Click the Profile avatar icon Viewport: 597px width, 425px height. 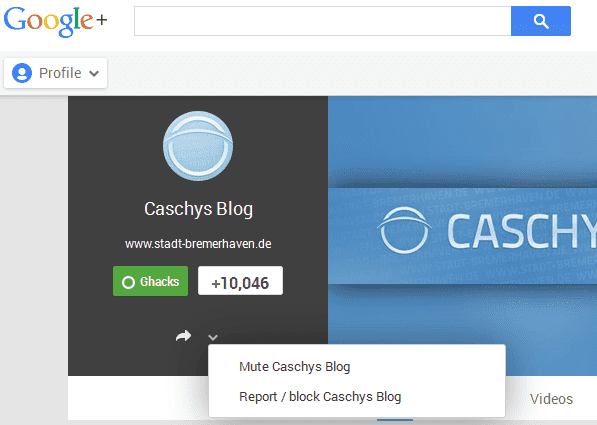(22, 73)
